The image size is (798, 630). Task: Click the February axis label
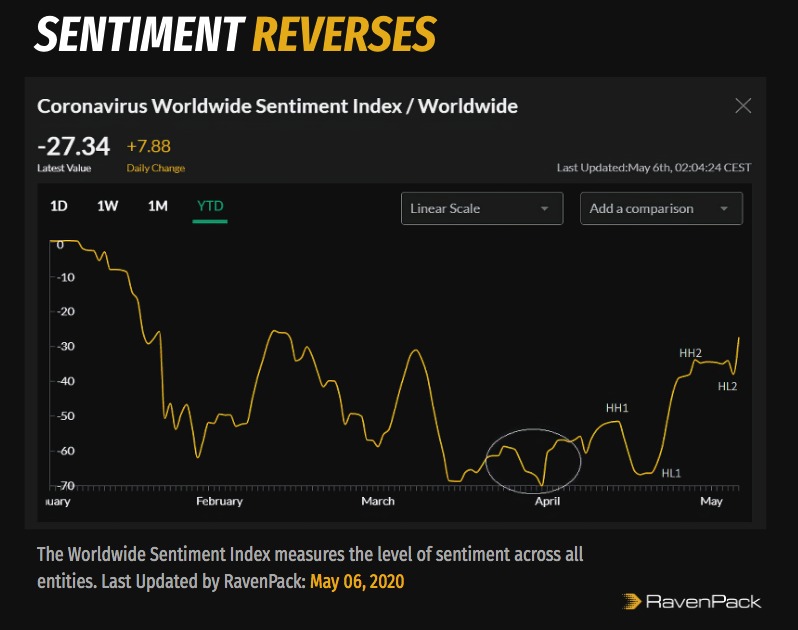point(219,501)
